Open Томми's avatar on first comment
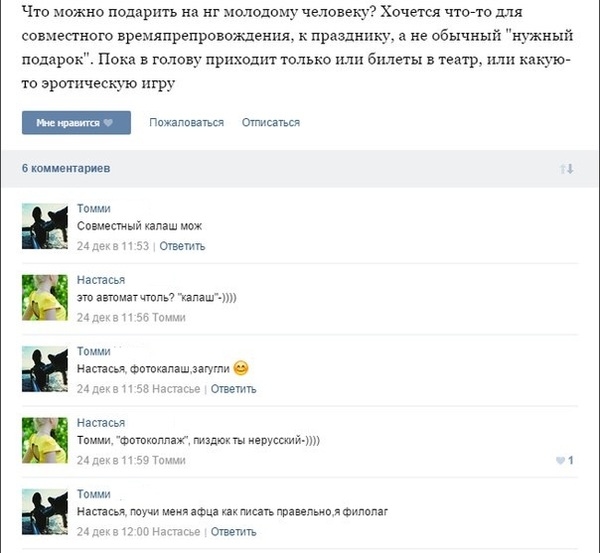 [45, 226]
